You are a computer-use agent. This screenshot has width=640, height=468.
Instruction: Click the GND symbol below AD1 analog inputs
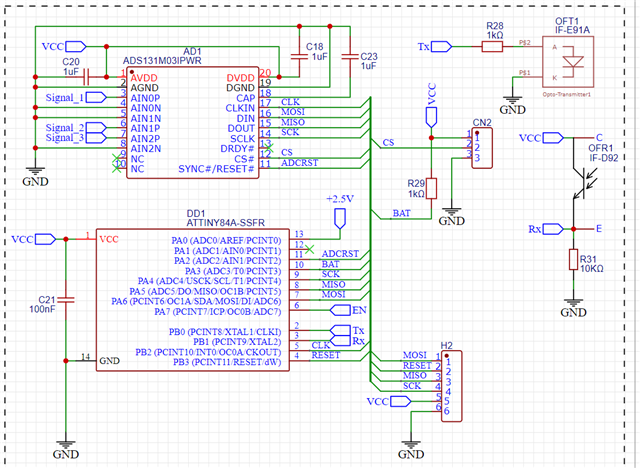pyautogui.click(x=36, y=171)
